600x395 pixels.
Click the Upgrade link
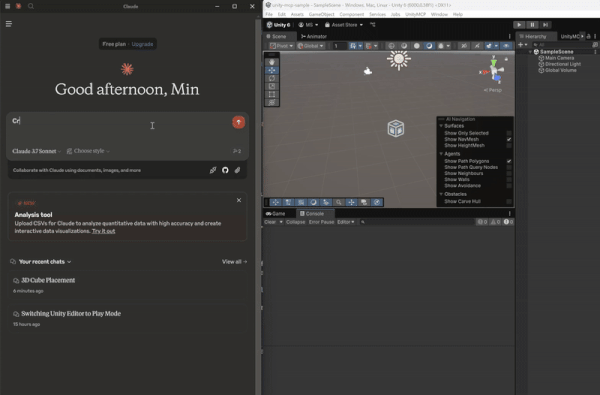click(142, 44)
